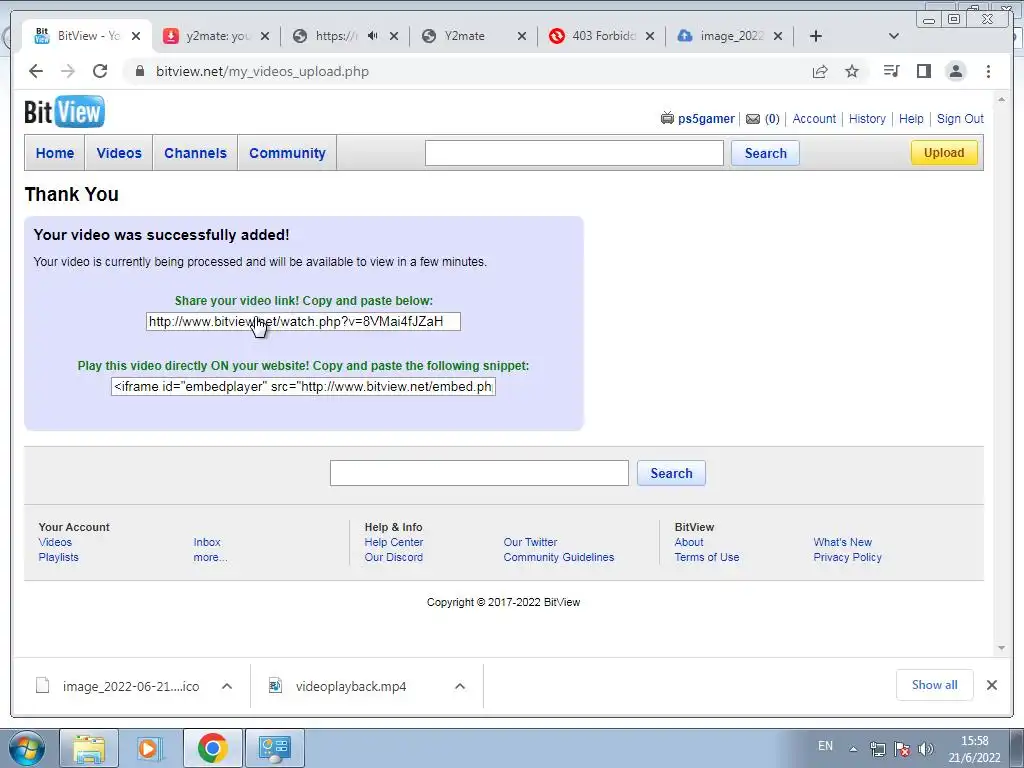The height and width of the screenshot is (768, 1024).
Task: Click the volume icon in system tray
Action: click(925, 748)
